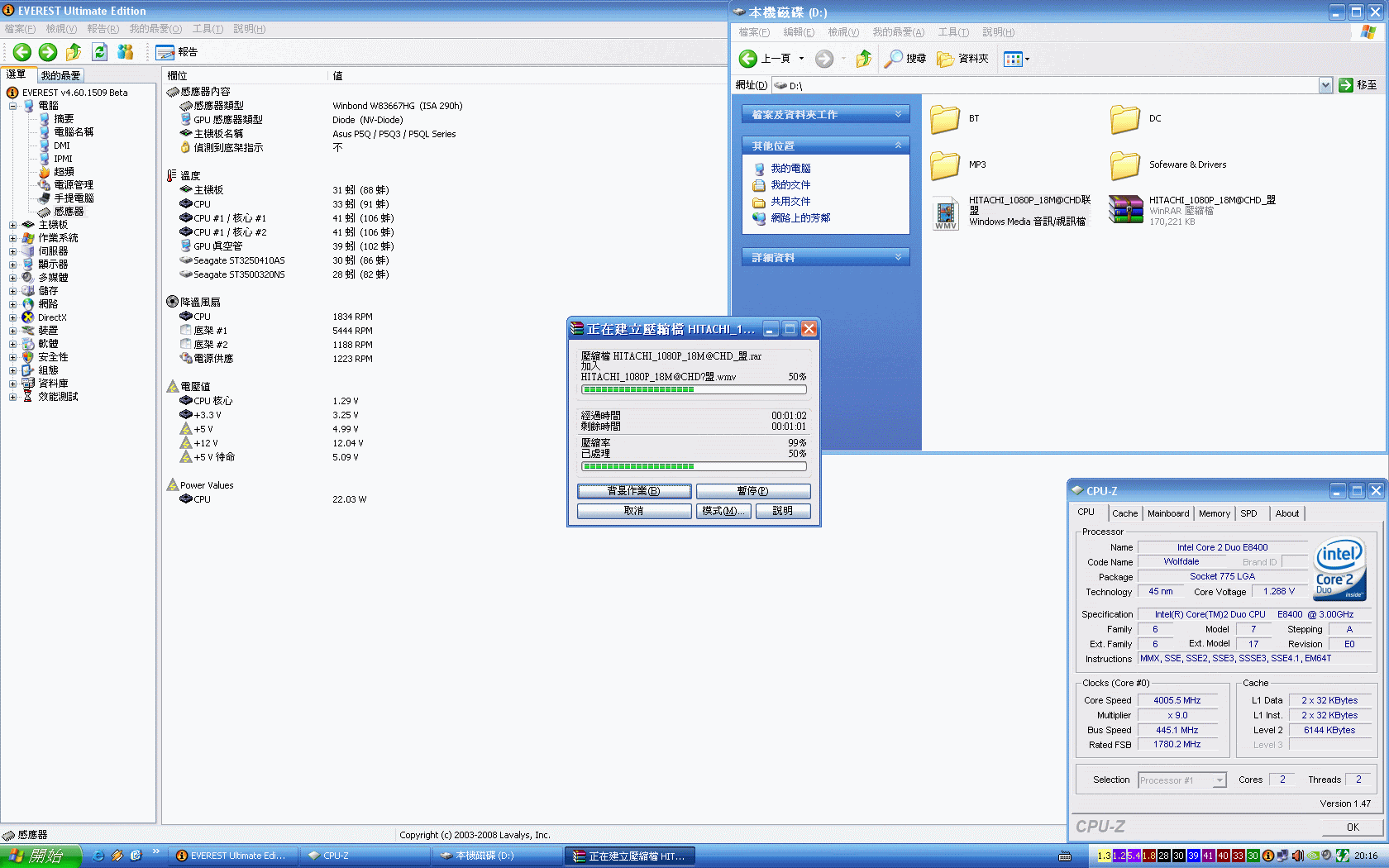Screen dimensions: 1389x868
Task: Click the WinRAR compression progress bar
Action: click(694, 466)
